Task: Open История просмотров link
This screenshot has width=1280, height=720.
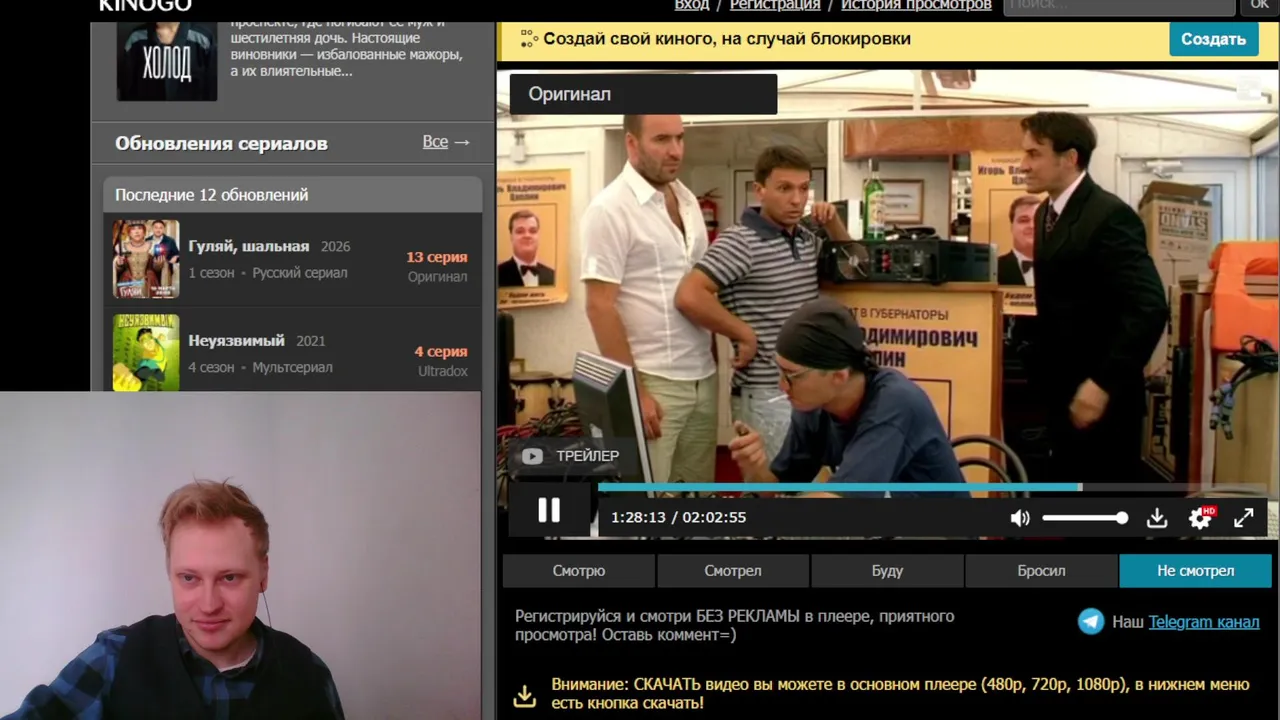Action: click(x=916, y=5)
